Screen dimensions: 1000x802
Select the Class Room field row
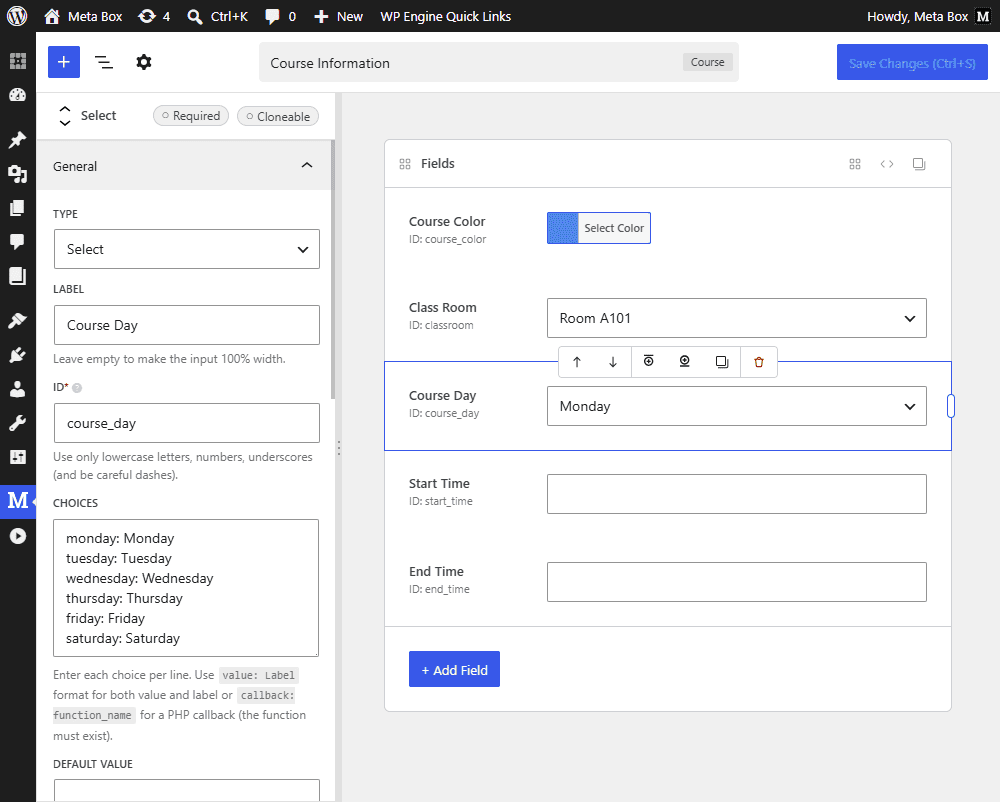668,317
